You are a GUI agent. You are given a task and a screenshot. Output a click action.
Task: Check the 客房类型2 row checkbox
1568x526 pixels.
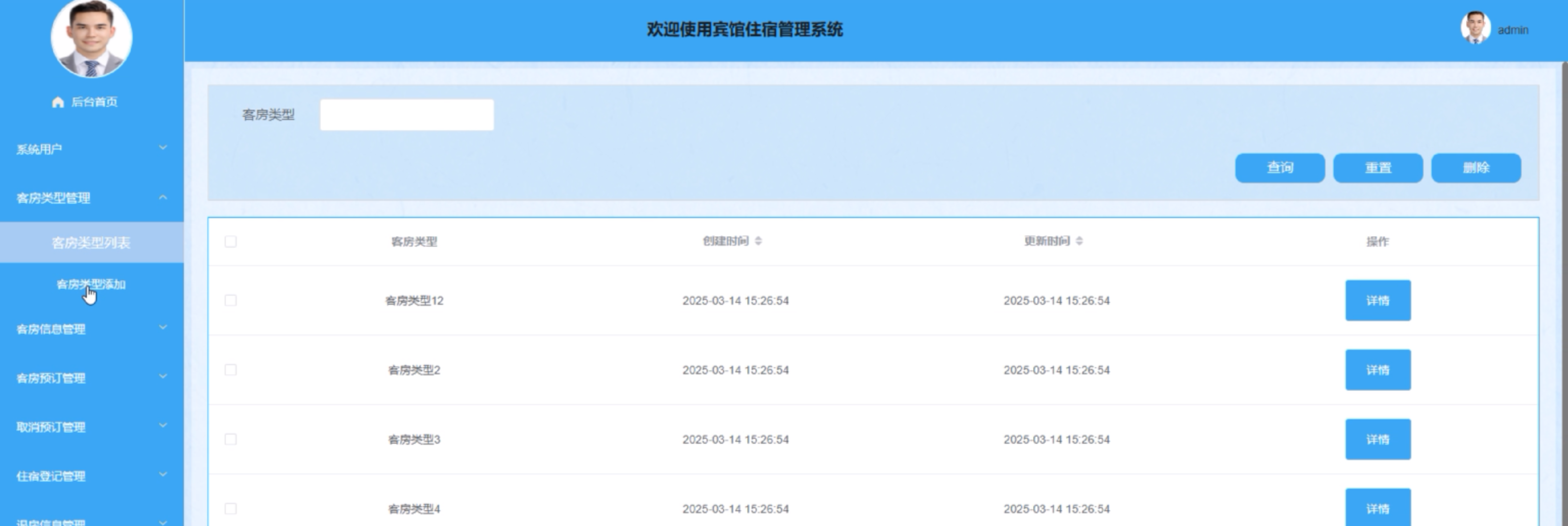[x=231, y=370]
